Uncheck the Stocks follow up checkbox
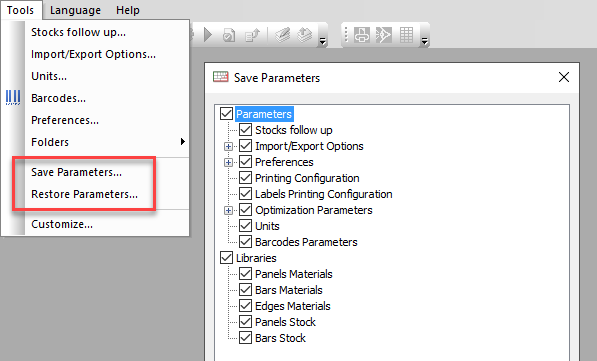Screen dimensions: 597x361 coord(246,129)
